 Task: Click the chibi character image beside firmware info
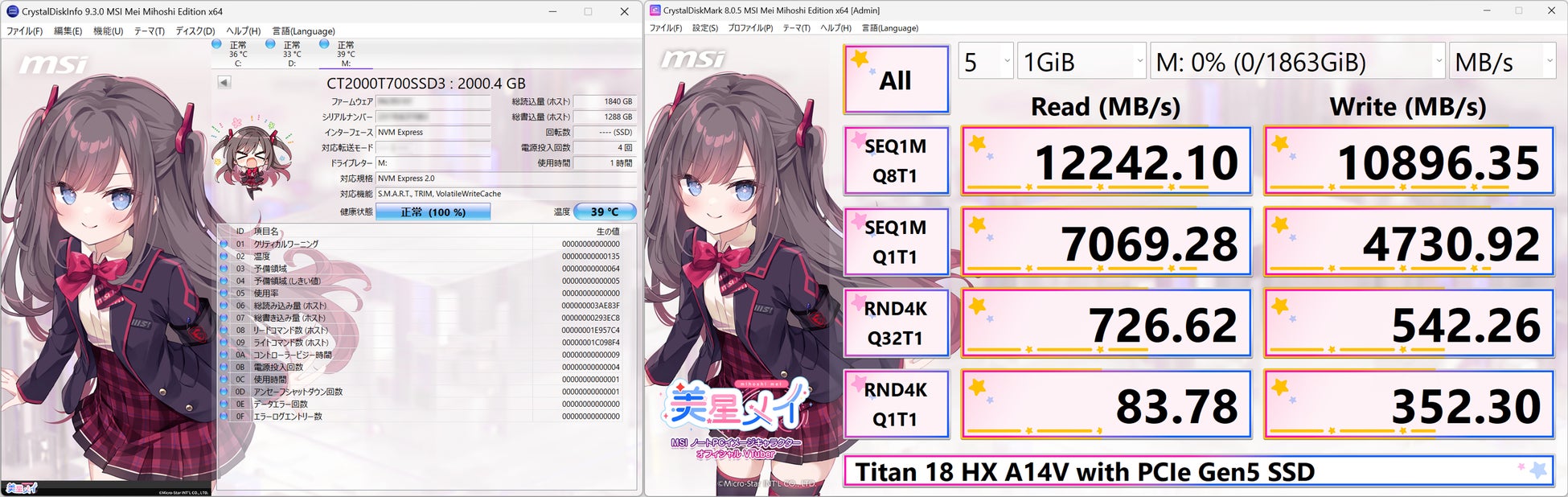252,159
